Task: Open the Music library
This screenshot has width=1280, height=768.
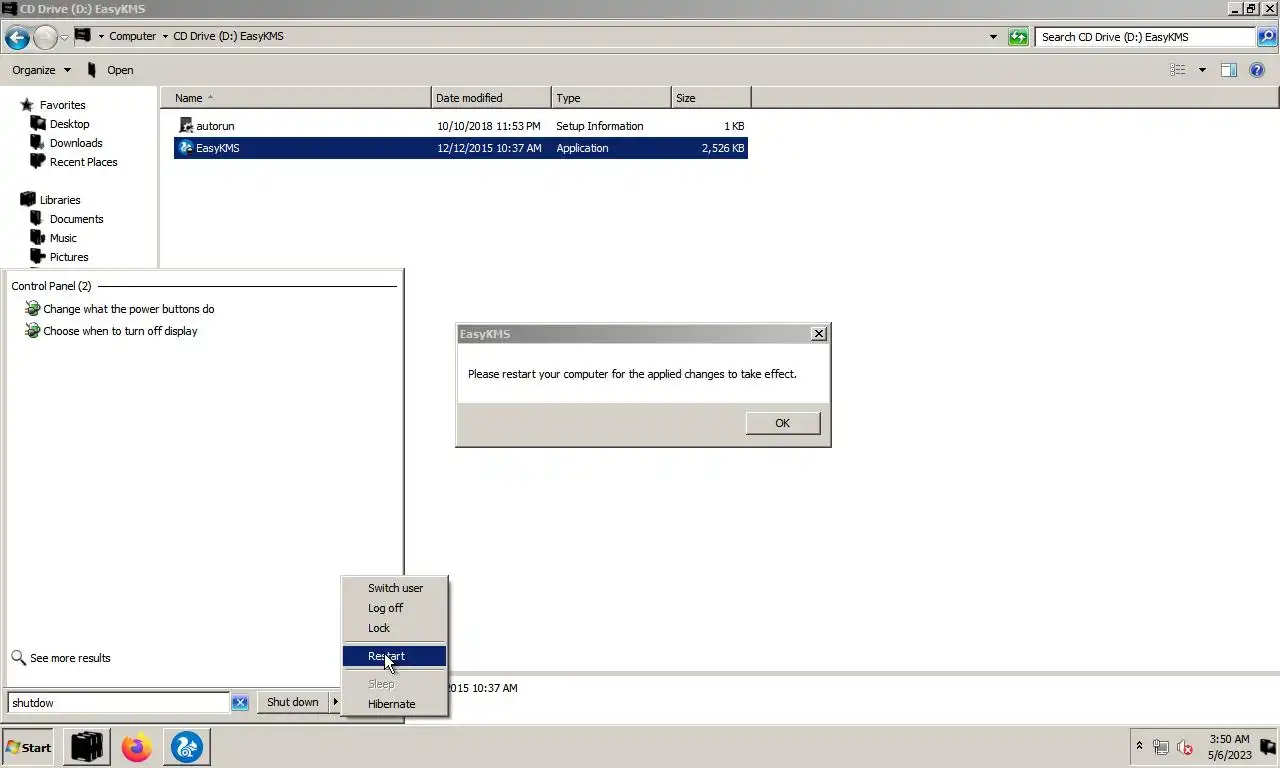Action: tap(63, 238)
